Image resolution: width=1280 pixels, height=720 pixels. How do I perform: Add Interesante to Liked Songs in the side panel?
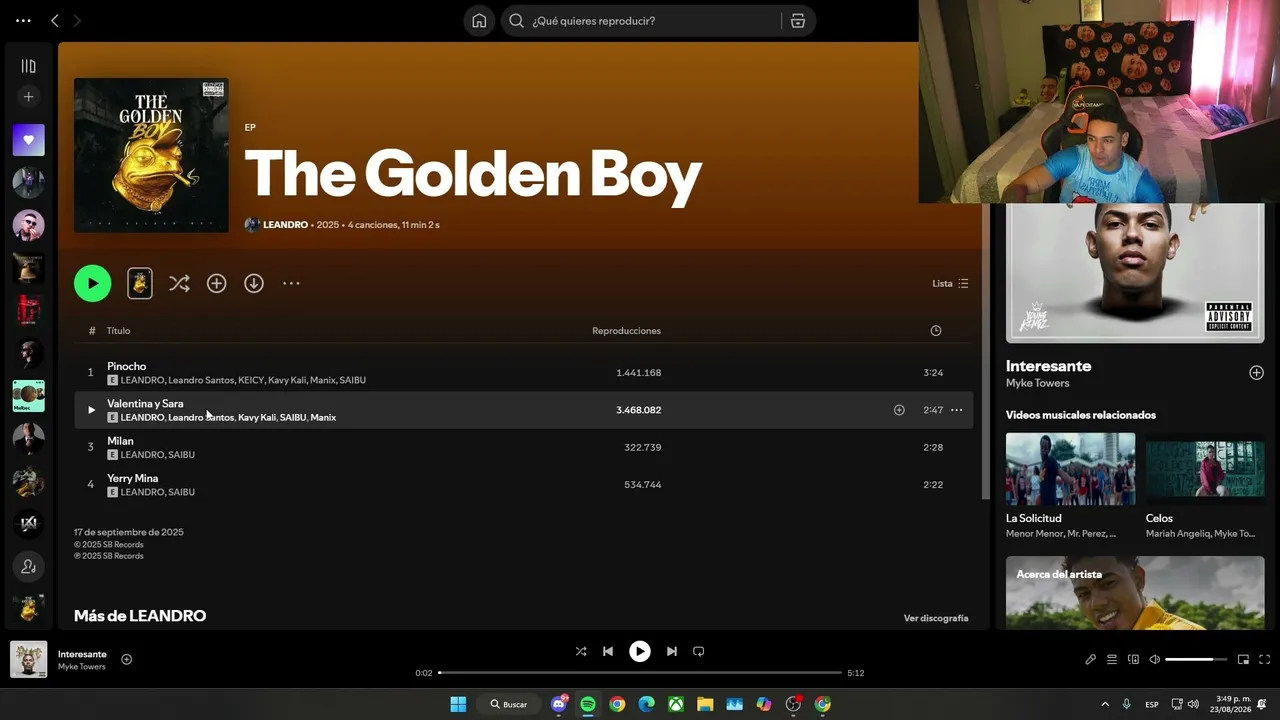click(x=1256, y=373)
